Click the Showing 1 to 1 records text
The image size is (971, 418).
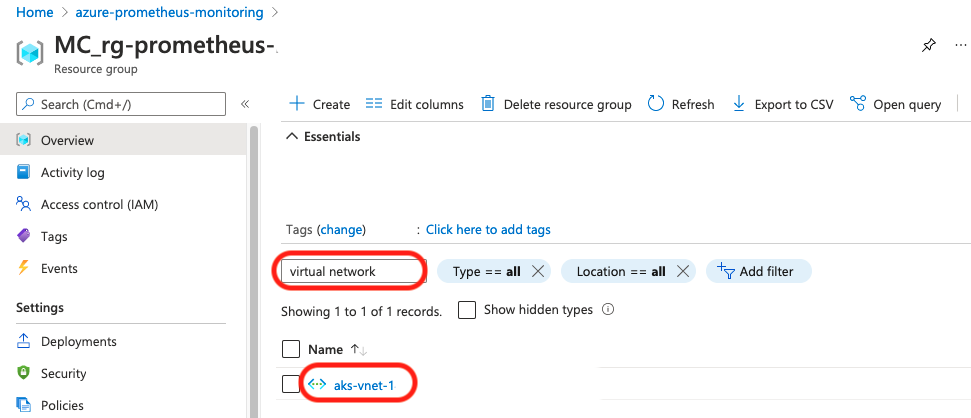[x=362, y=311]
